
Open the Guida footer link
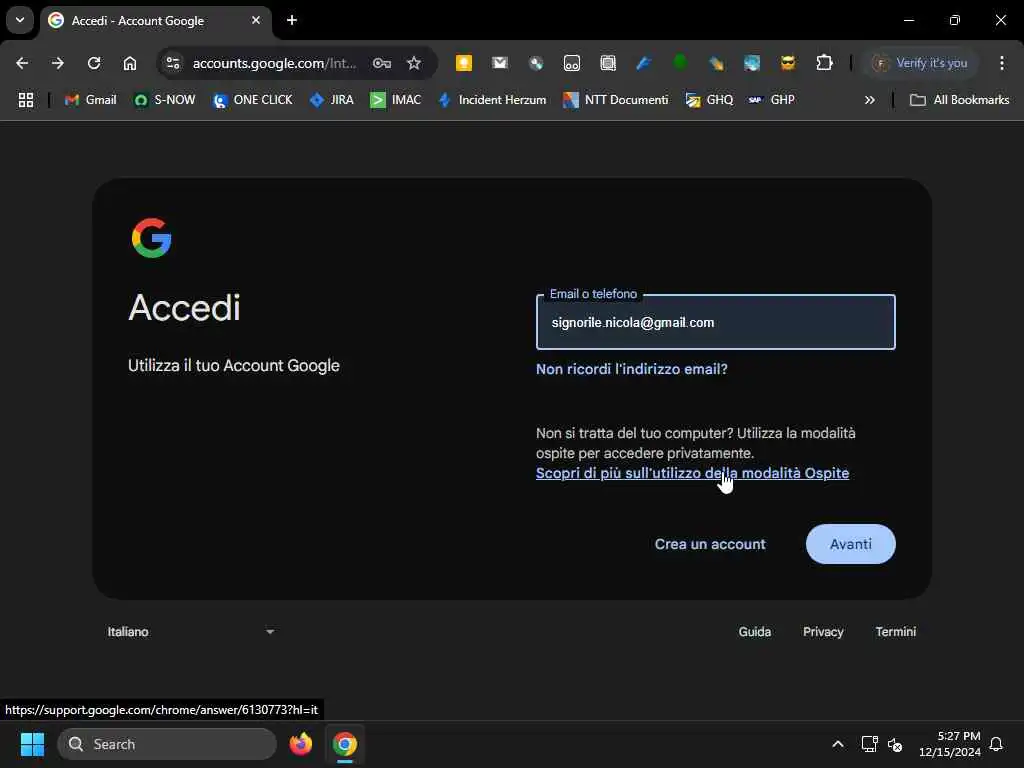pyautogui.click(x=754, y=632)
